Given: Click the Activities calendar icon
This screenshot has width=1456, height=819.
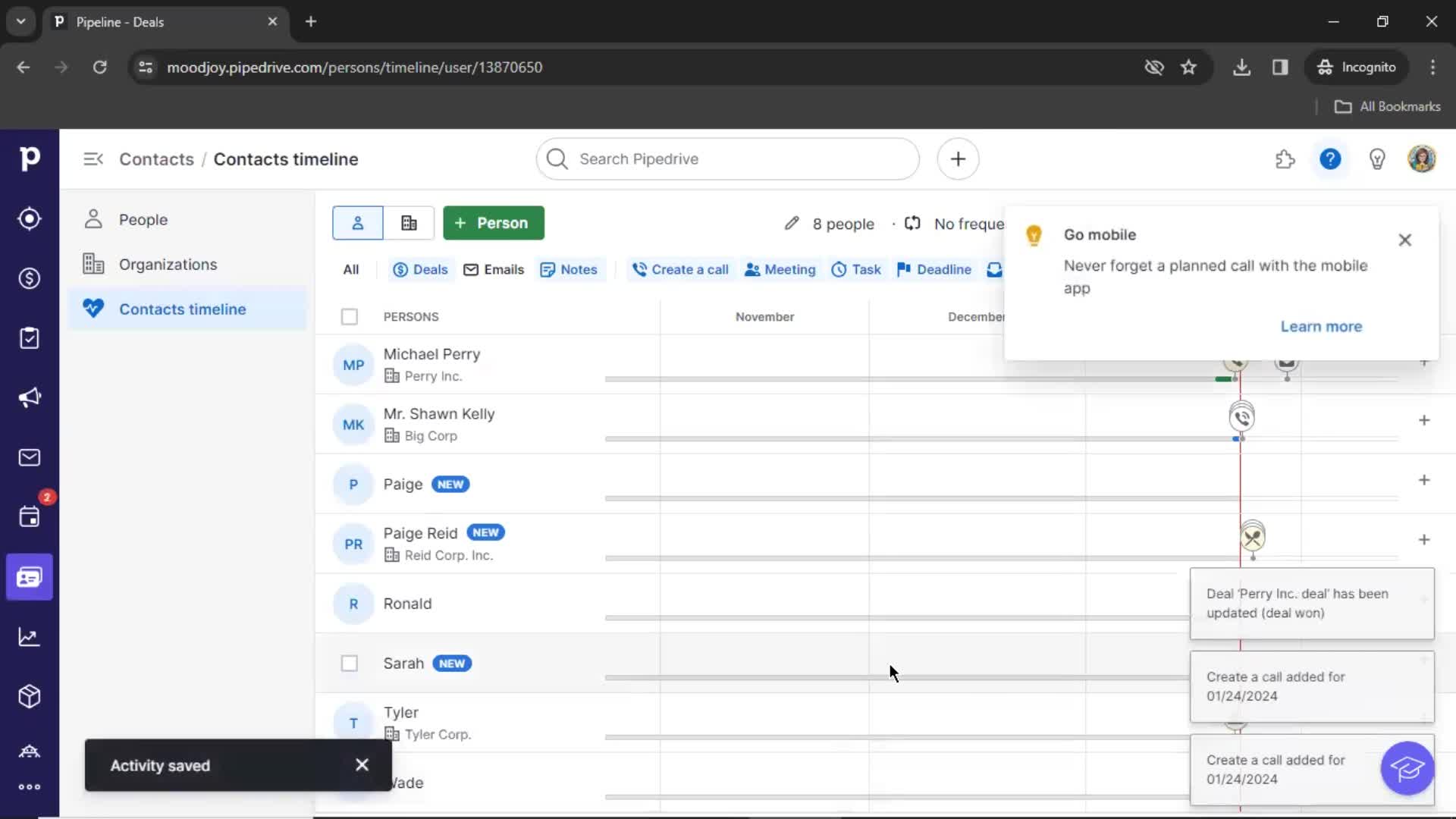Looking at the screenshot, I should (29, 517).
